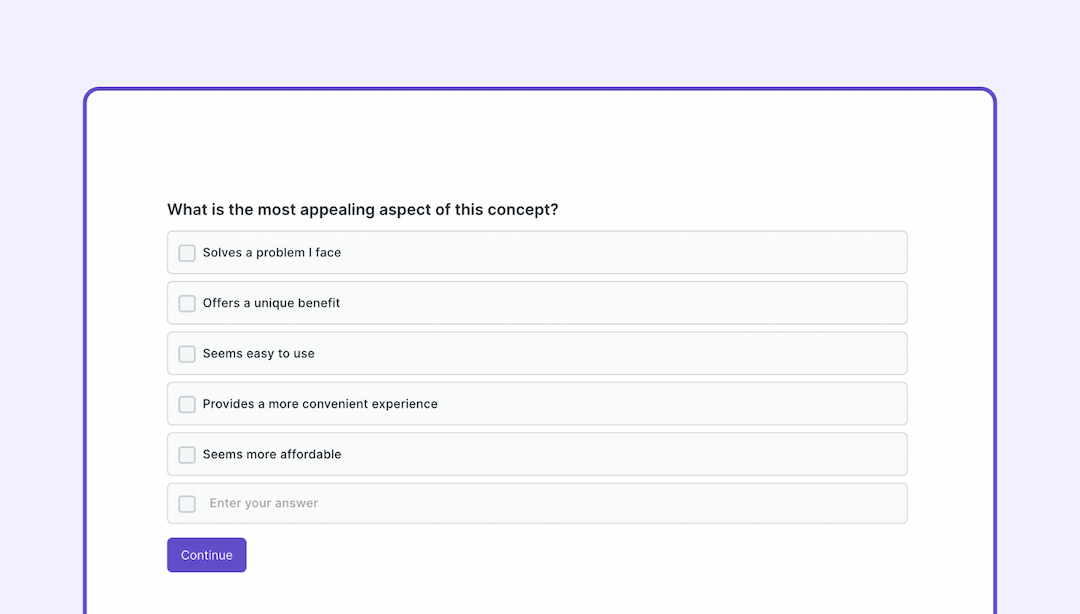The width and height of the screenshot is (1080, 614).
Task: Select the 'Offers a unique benefit' option
Action: coord(537,302)
